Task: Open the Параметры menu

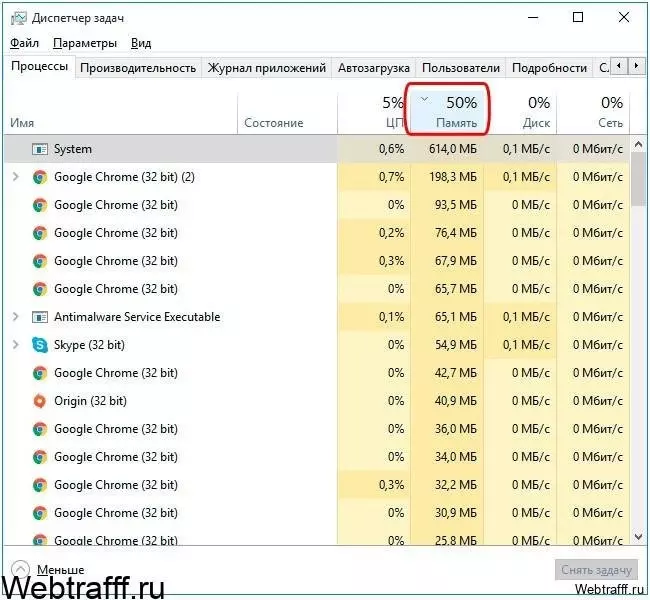Action: pyautogui.click(x=85, y=43)
